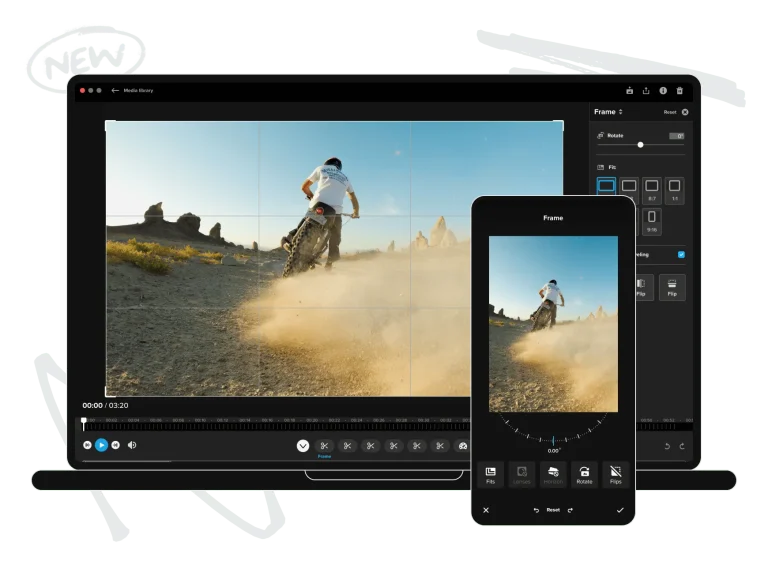The width and height of the screenshot is (768, 565).
Task: Go back to Media library
Action: [132, 91]
